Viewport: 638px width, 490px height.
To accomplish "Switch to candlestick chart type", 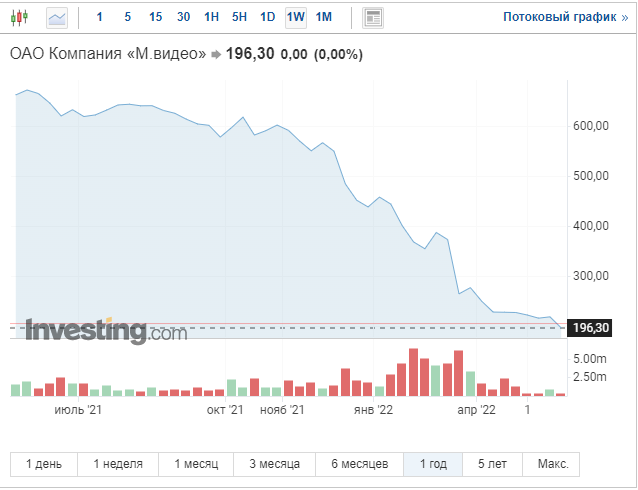I will [x=19, y=18].
